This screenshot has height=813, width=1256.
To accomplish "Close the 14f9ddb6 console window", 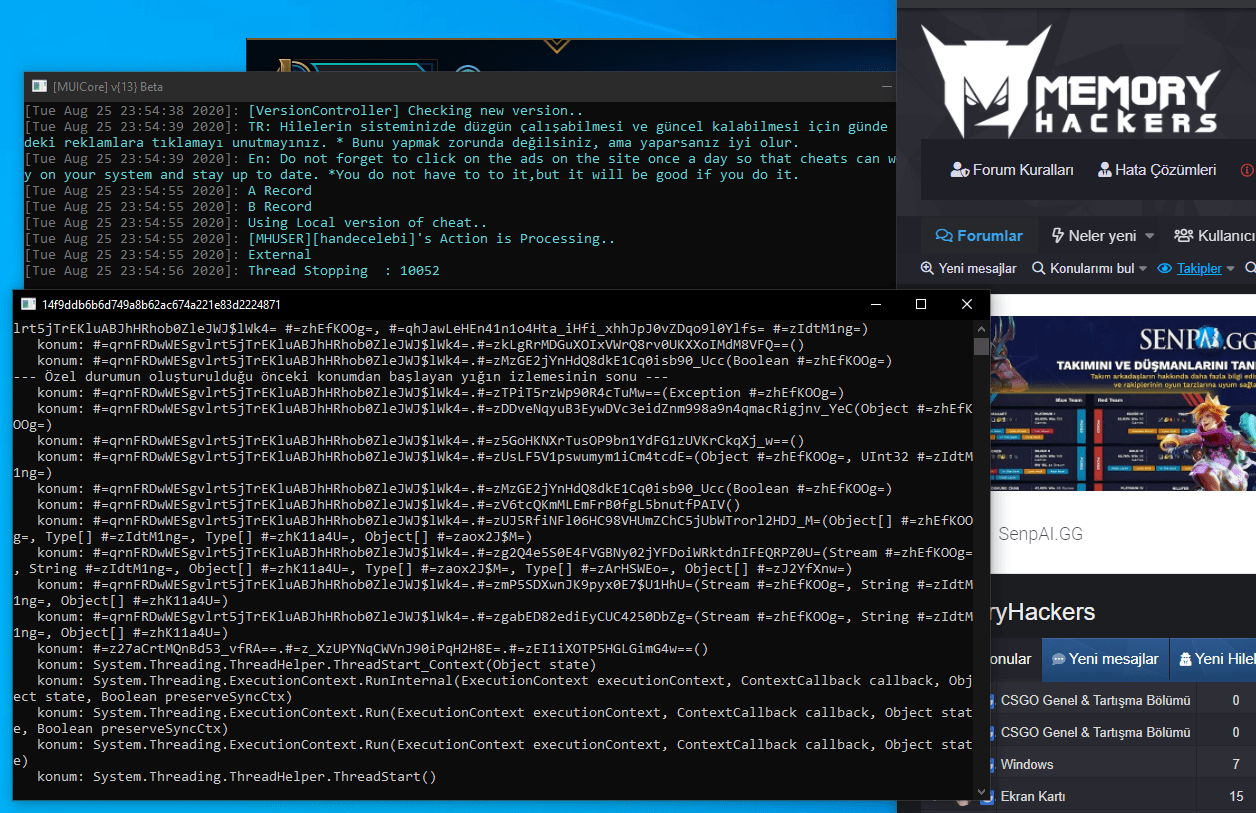I will click(x=966, y=304).
